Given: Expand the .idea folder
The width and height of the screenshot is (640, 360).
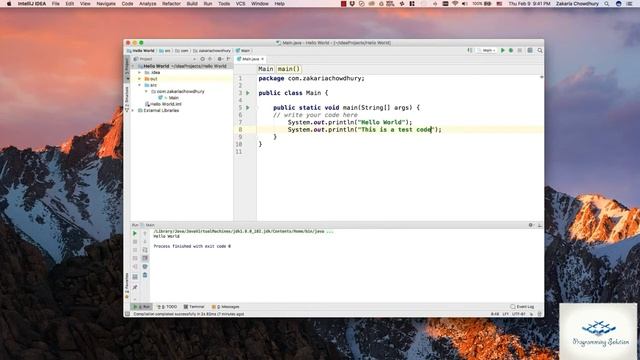Looking at the screenshot, I should pos(140,73).
